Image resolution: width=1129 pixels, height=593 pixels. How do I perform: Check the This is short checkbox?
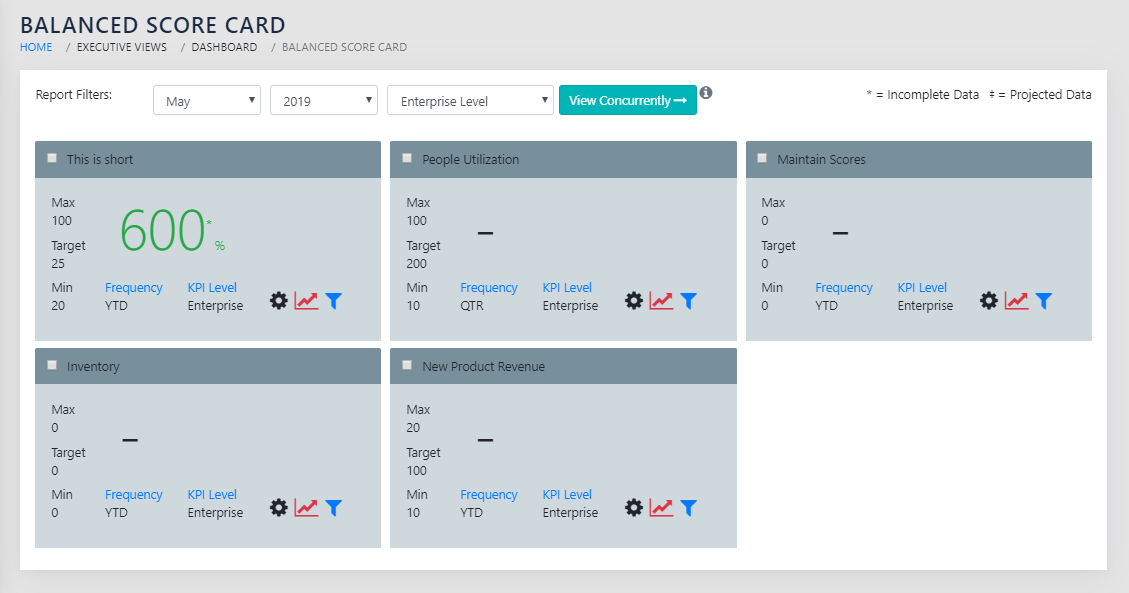52,158
